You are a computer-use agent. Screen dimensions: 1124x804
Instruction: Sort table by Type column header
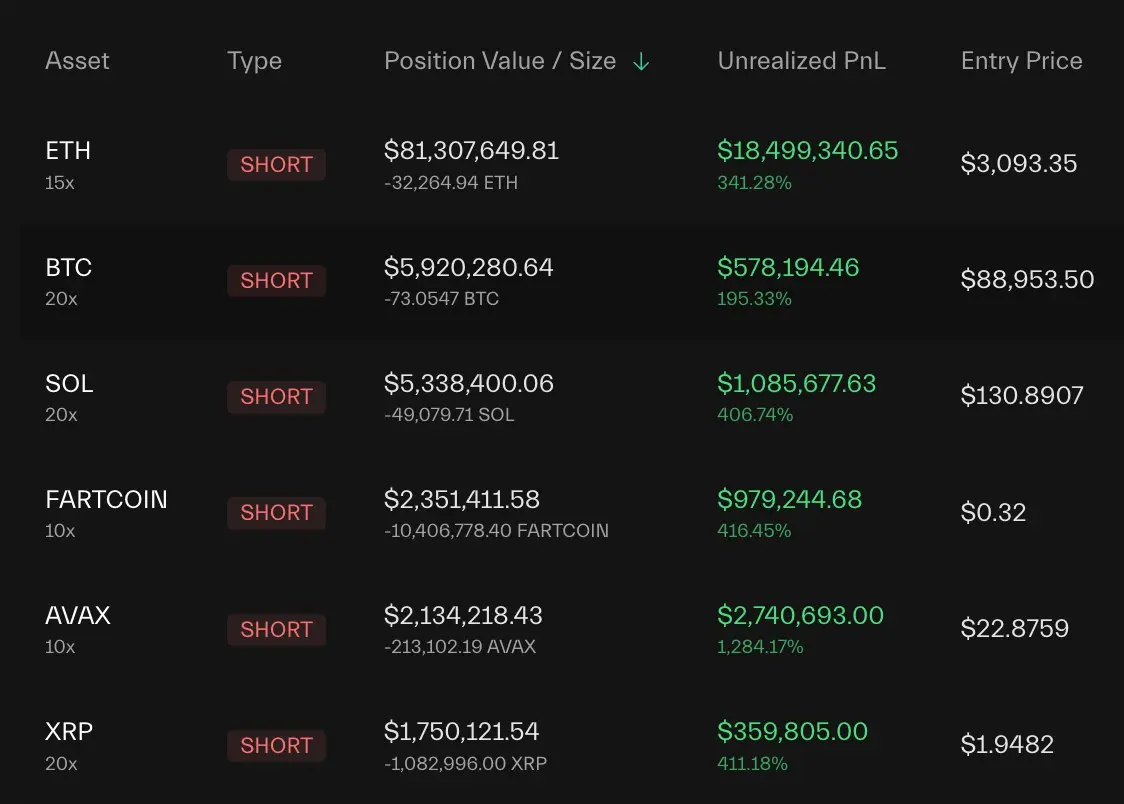[254, 61]
